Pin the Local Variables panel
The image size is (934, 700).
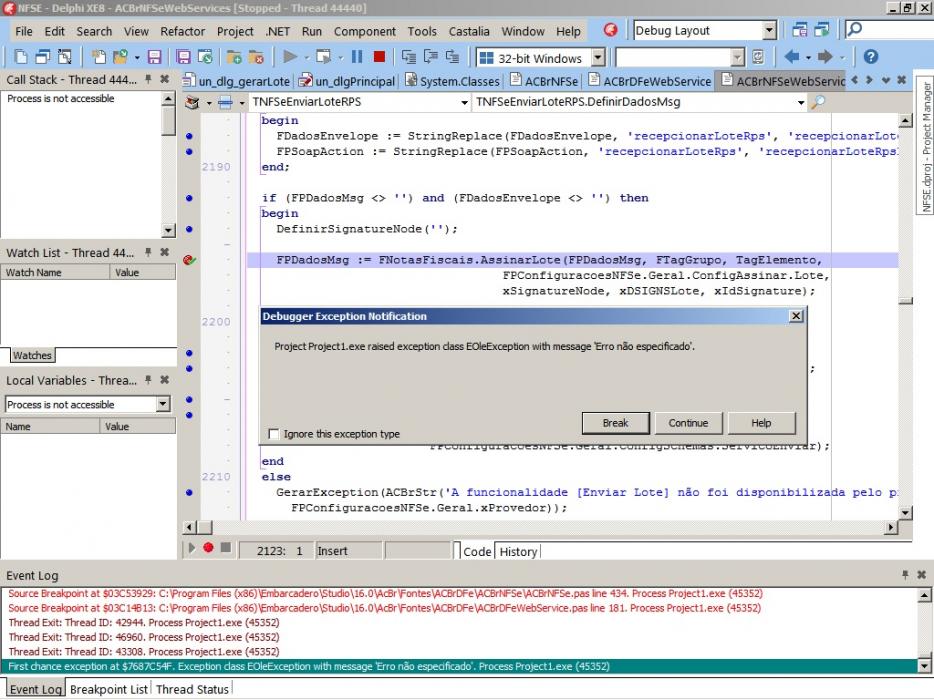click(148, 380)
